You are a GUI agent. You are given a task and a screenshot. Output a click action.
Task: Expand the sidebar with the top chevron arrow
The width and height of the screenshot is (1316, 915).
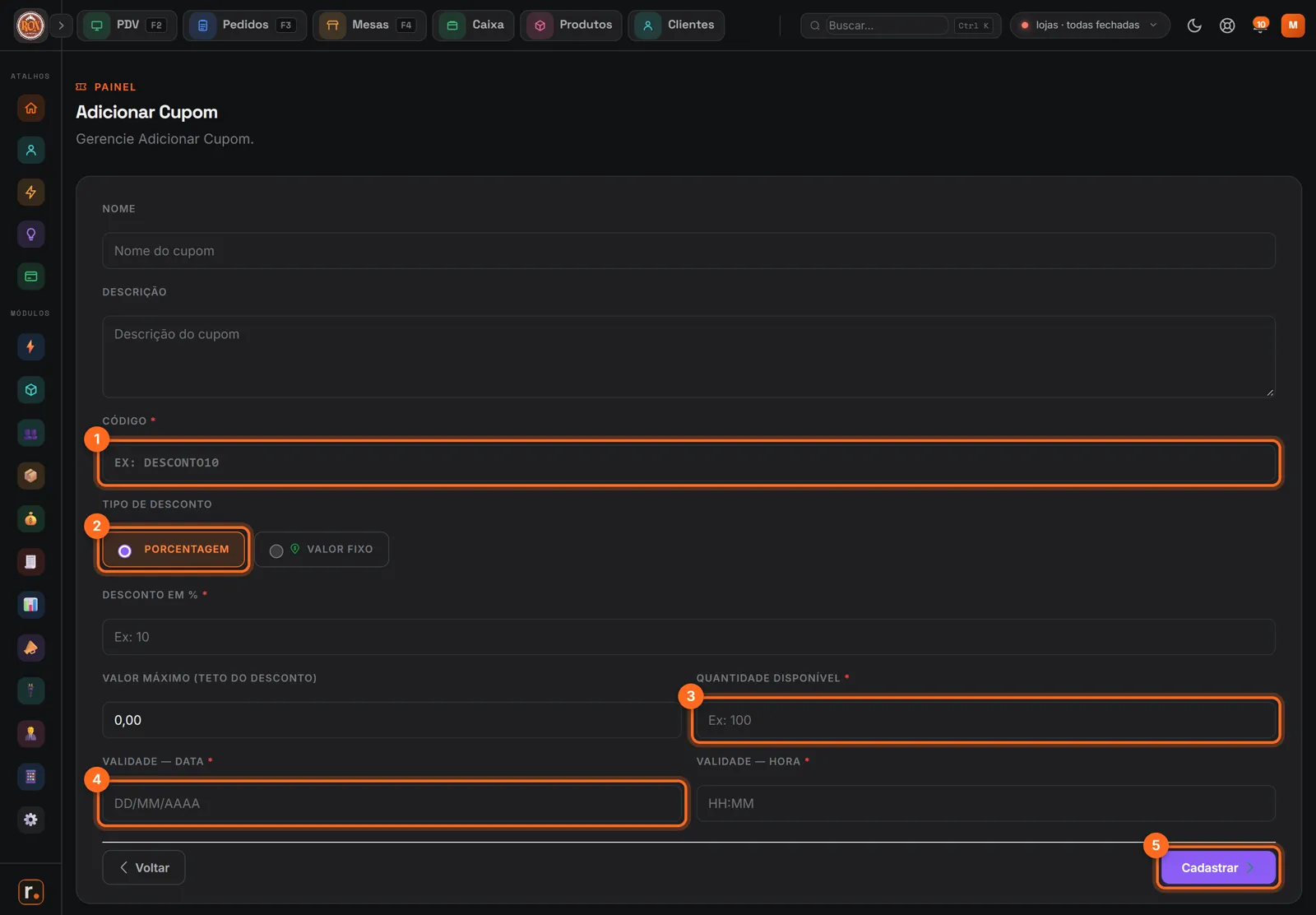click(x=61, y=26)
